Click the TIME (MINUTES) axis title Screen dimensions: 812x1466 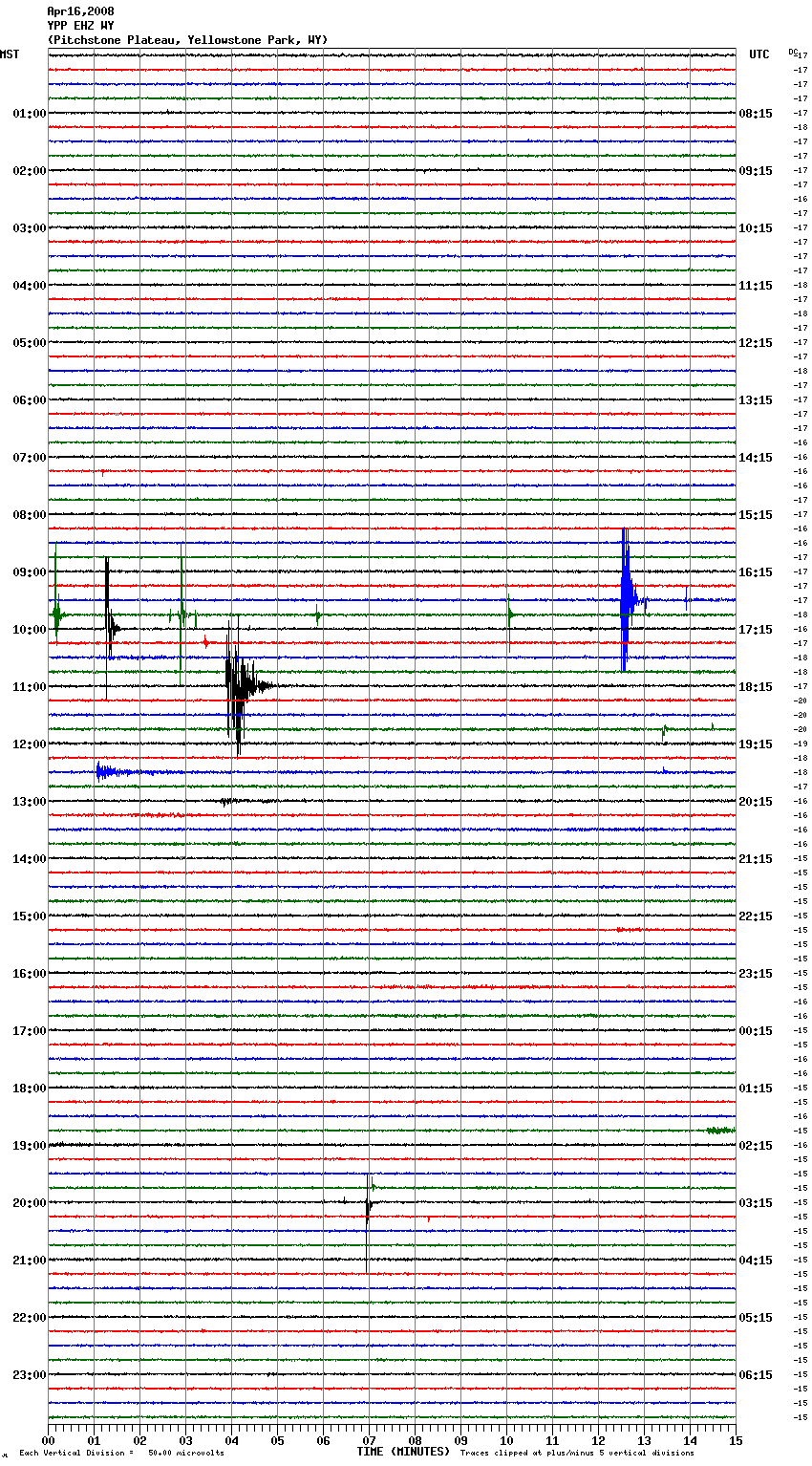[x=403, y=1452]
